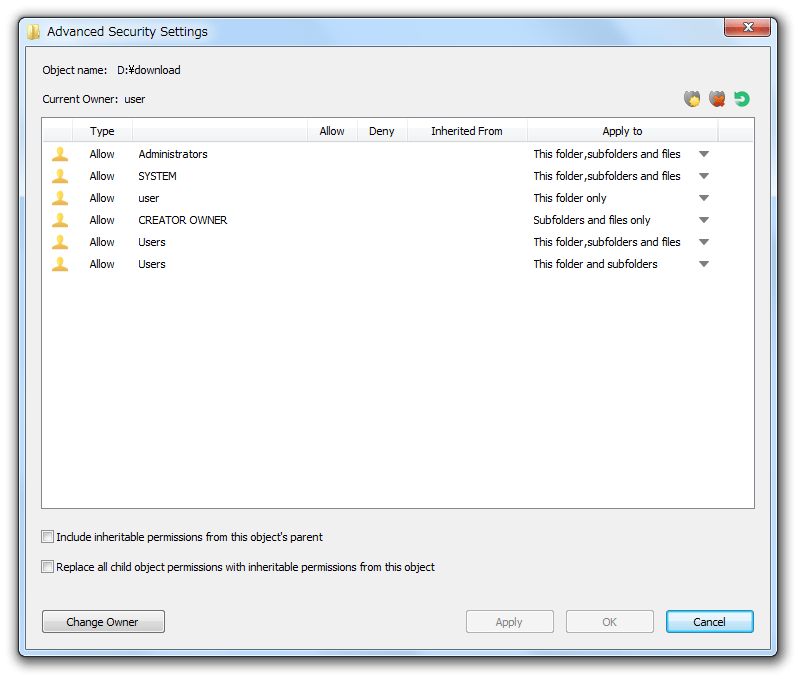The image size is (800, 679).
Task: Open Apply to dropdown for SYSTEM
Action: pos(704,176)
